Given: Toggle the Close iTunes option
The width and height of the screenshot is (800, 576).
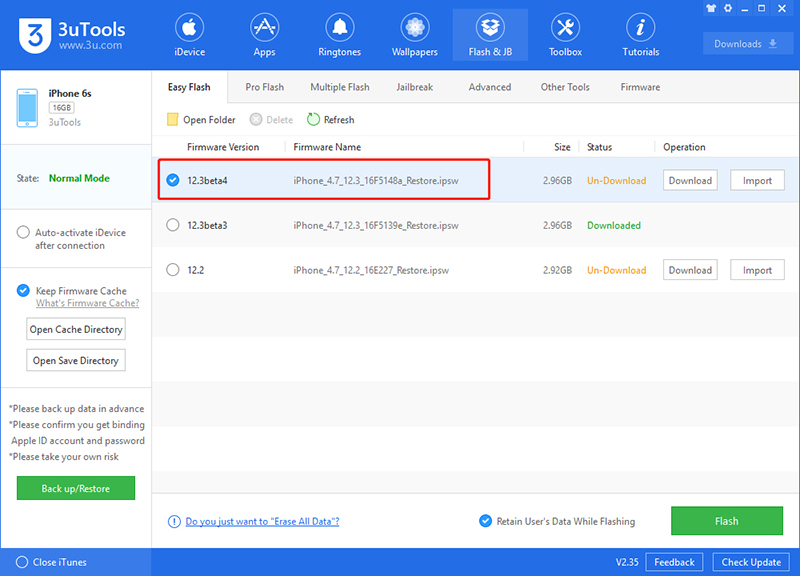Looking at the screenshot, I should click(x=22, y=562).
